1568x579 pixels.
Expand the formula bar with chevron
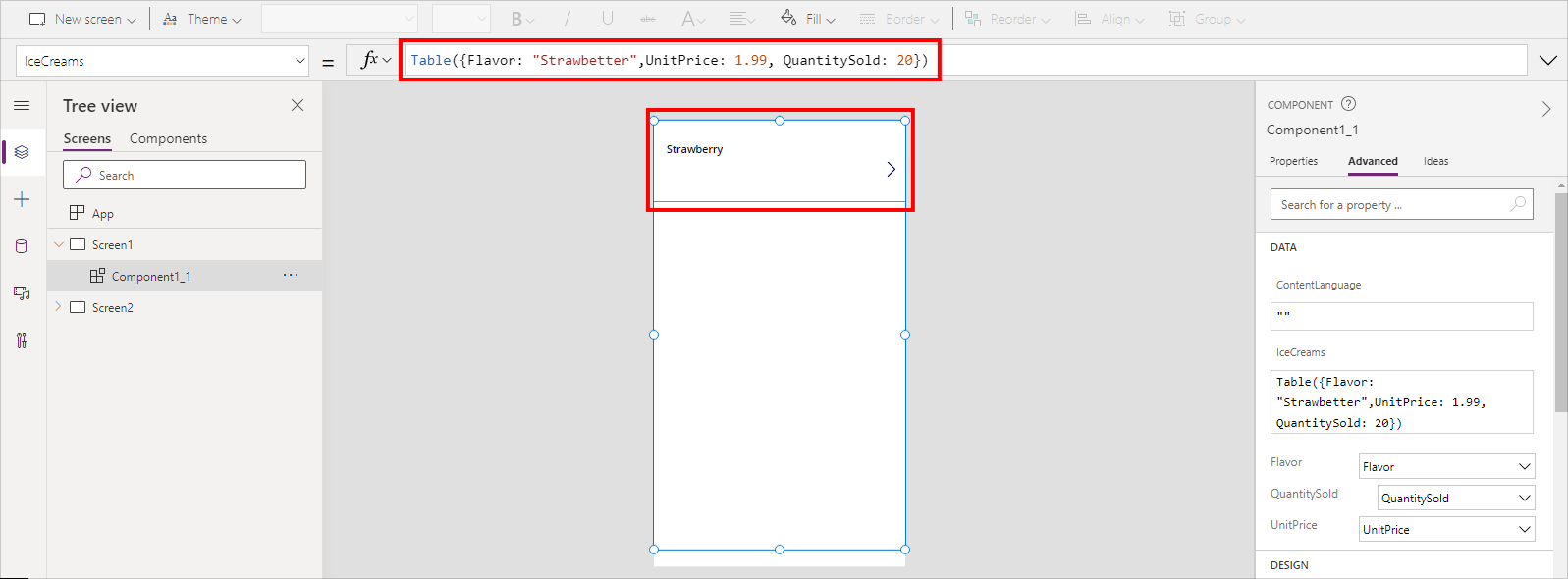point(1548,60)
